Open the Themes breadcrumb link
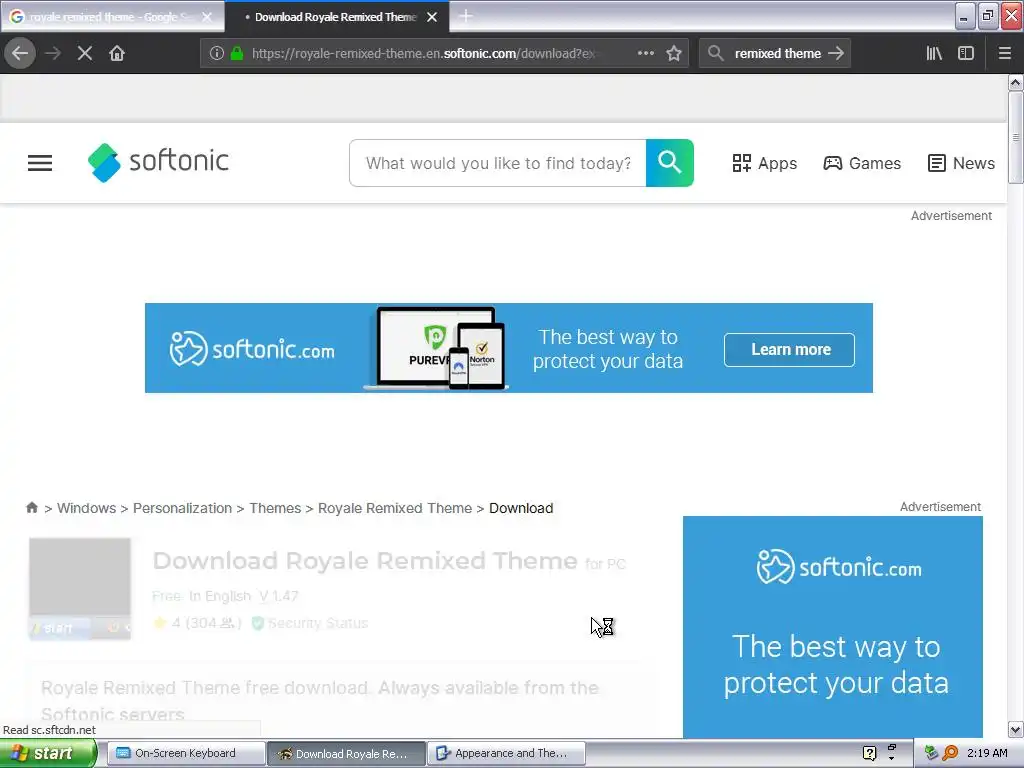 [x=275, y=508]
